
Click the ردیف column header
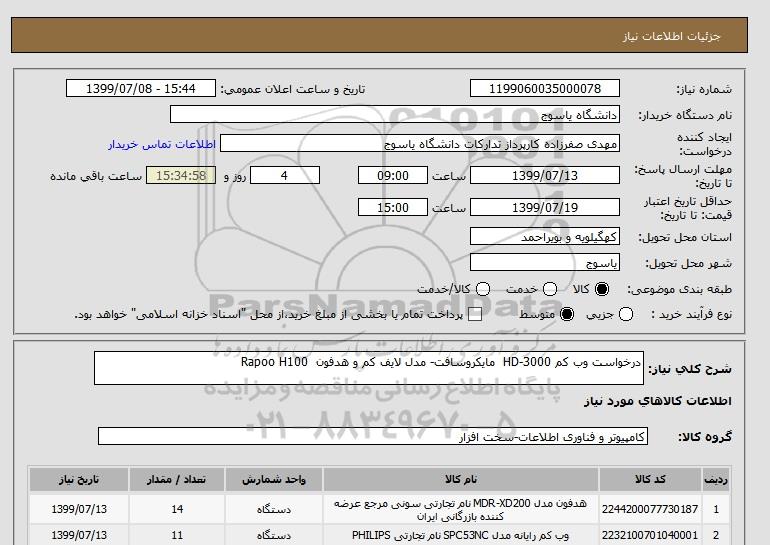pyautogui.click(x=715, y=480)
